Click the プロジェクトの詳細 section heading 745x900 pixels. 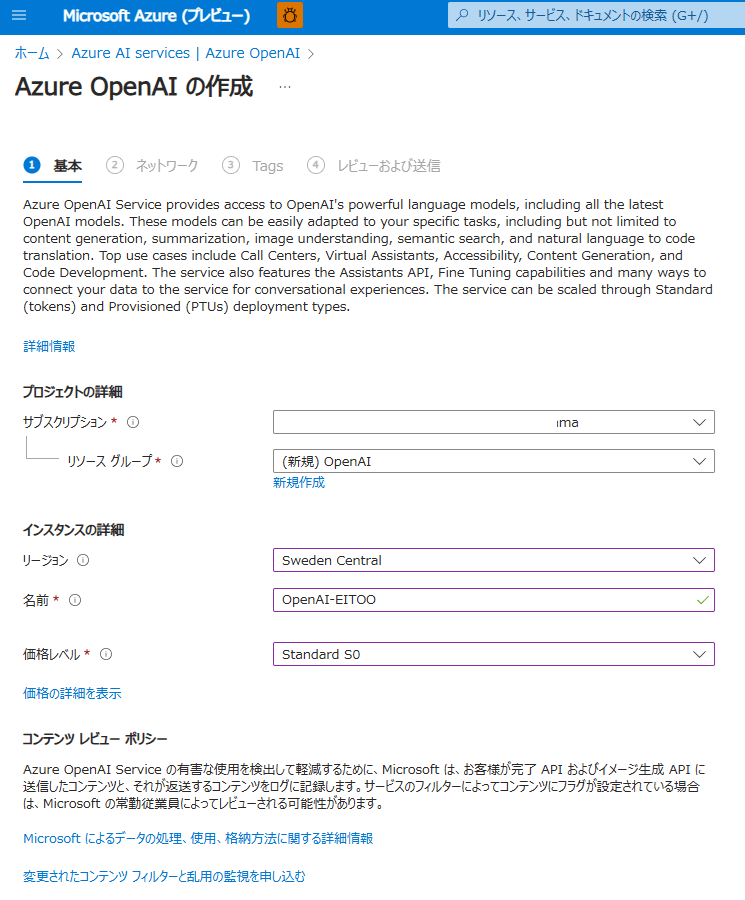(72, 392)
